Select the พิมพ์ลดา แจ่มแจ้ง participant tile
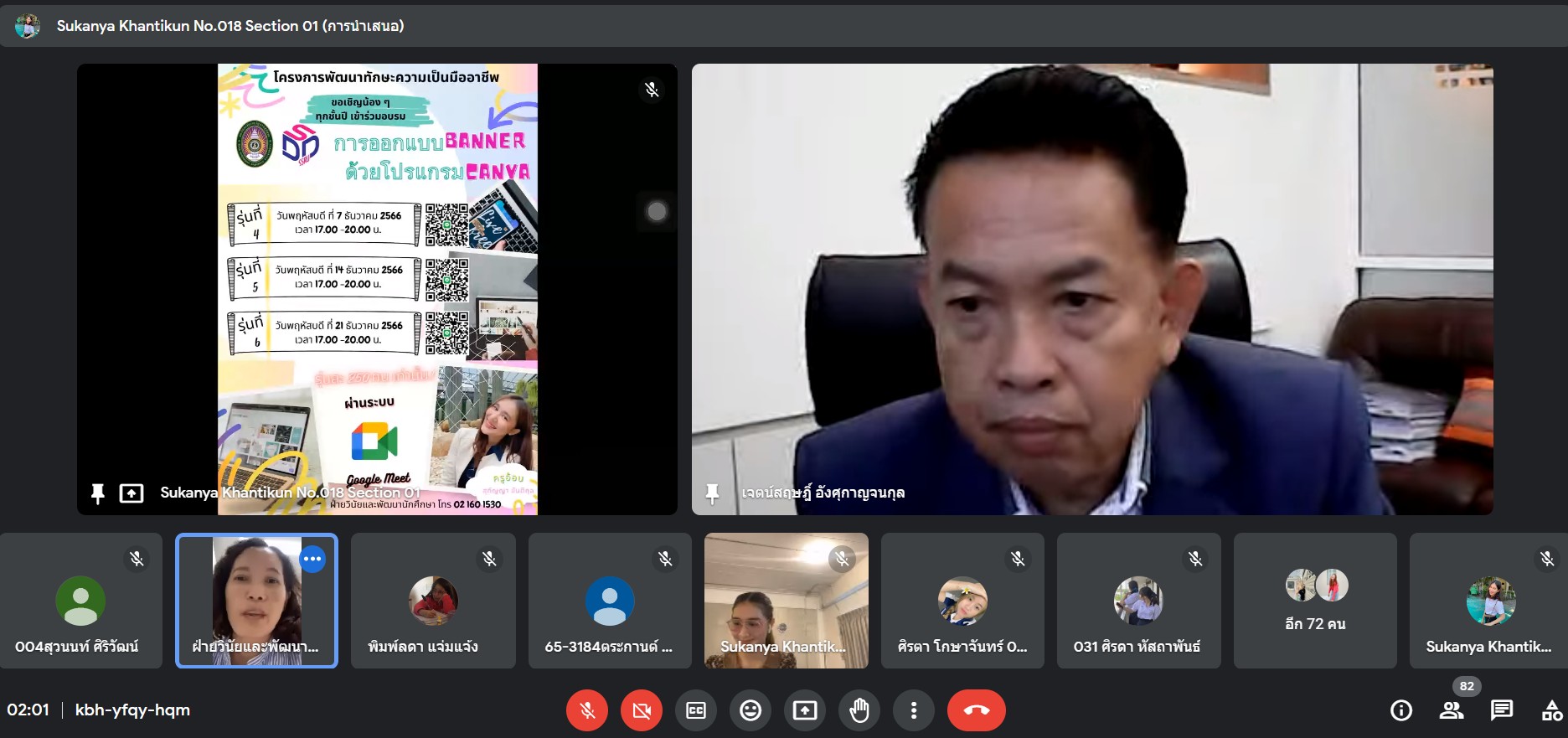This screenshot has height=738, width=1568. tap(433, 601)
